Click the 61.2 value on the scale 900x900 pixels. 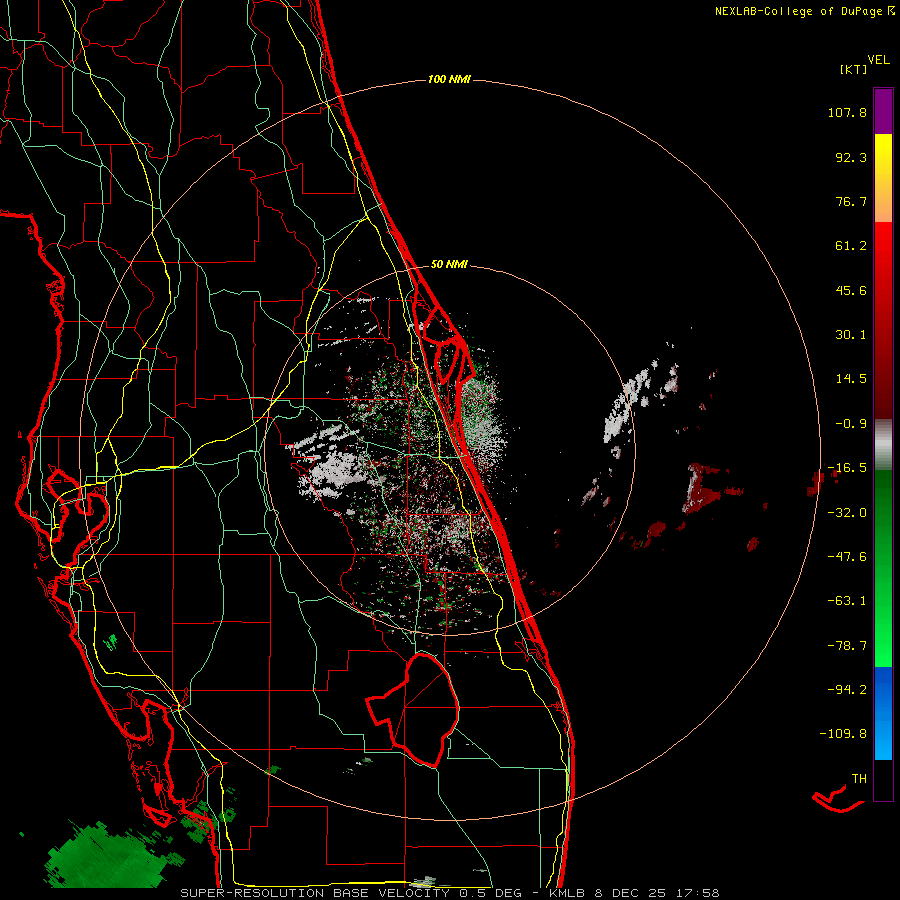[x=851, y=246]
